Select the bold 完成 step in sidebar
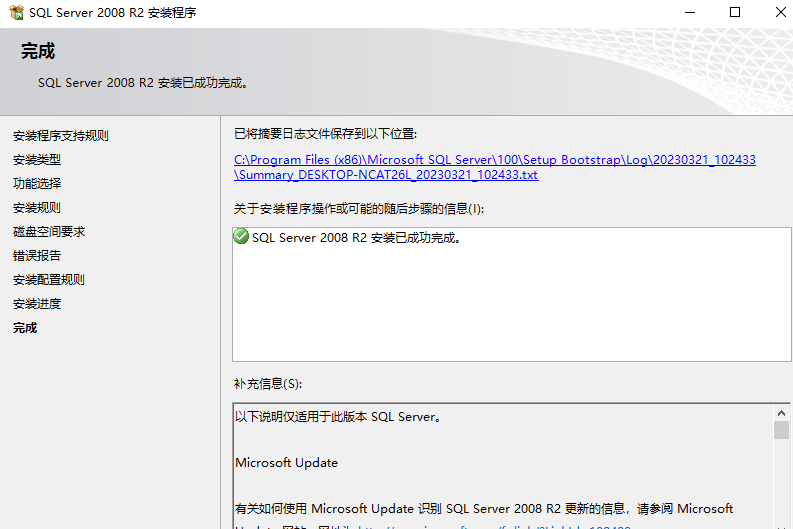Screen dimensions: 793x529 pos(25,328)
